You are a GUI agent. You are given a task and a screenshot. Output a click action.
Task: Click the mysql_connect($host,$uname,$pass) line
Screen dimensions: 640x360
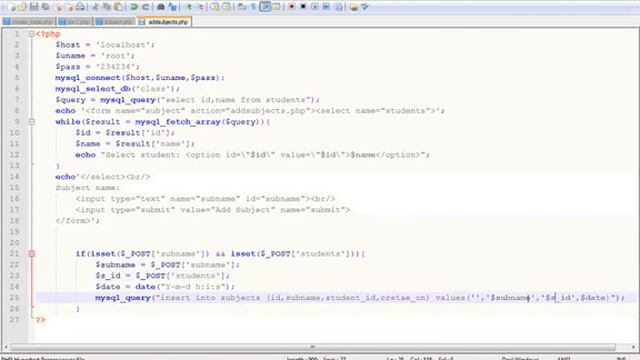click(140, 78)
